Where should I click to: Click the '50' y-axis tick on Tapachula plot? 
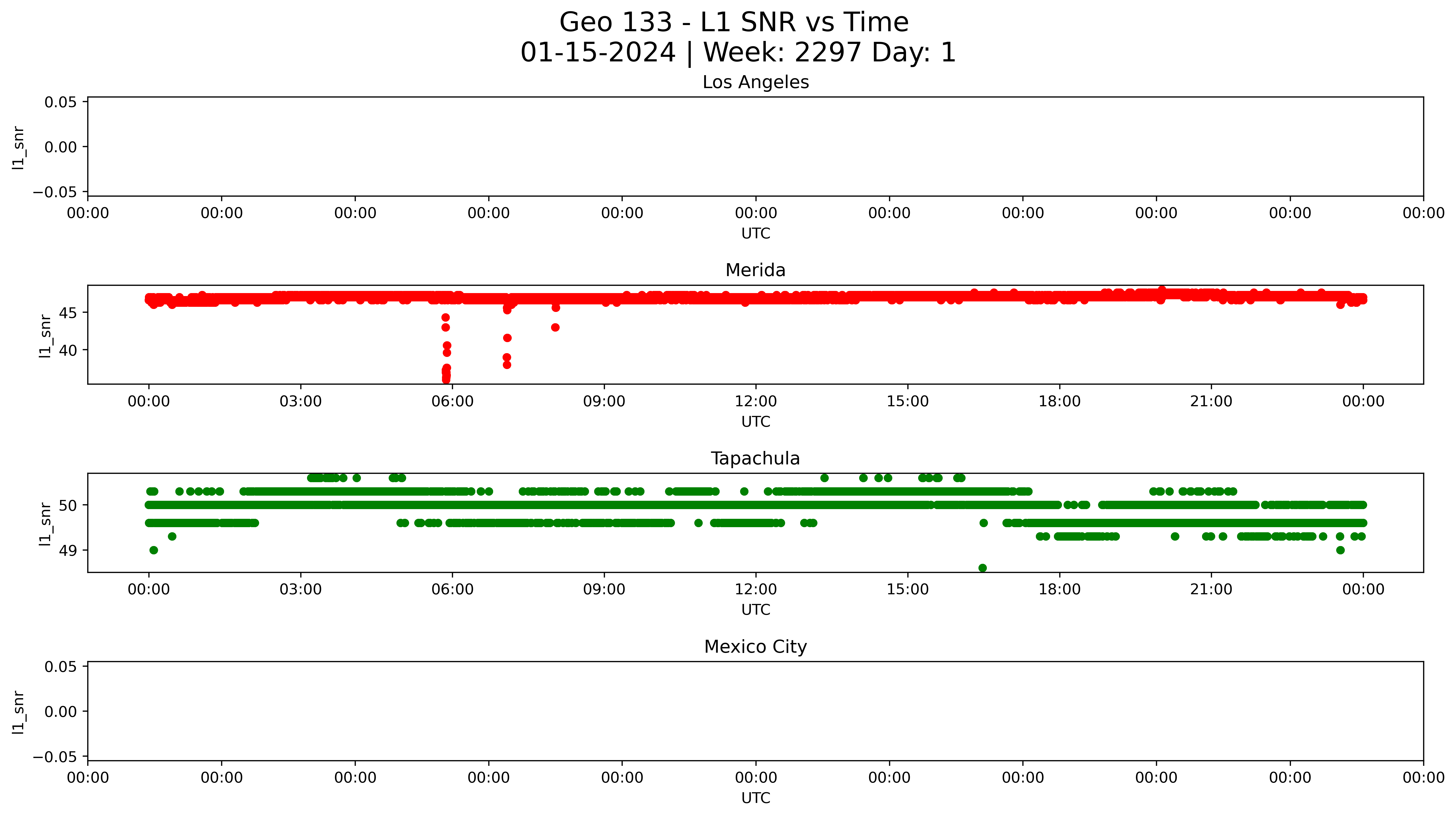tap(68, 505)
